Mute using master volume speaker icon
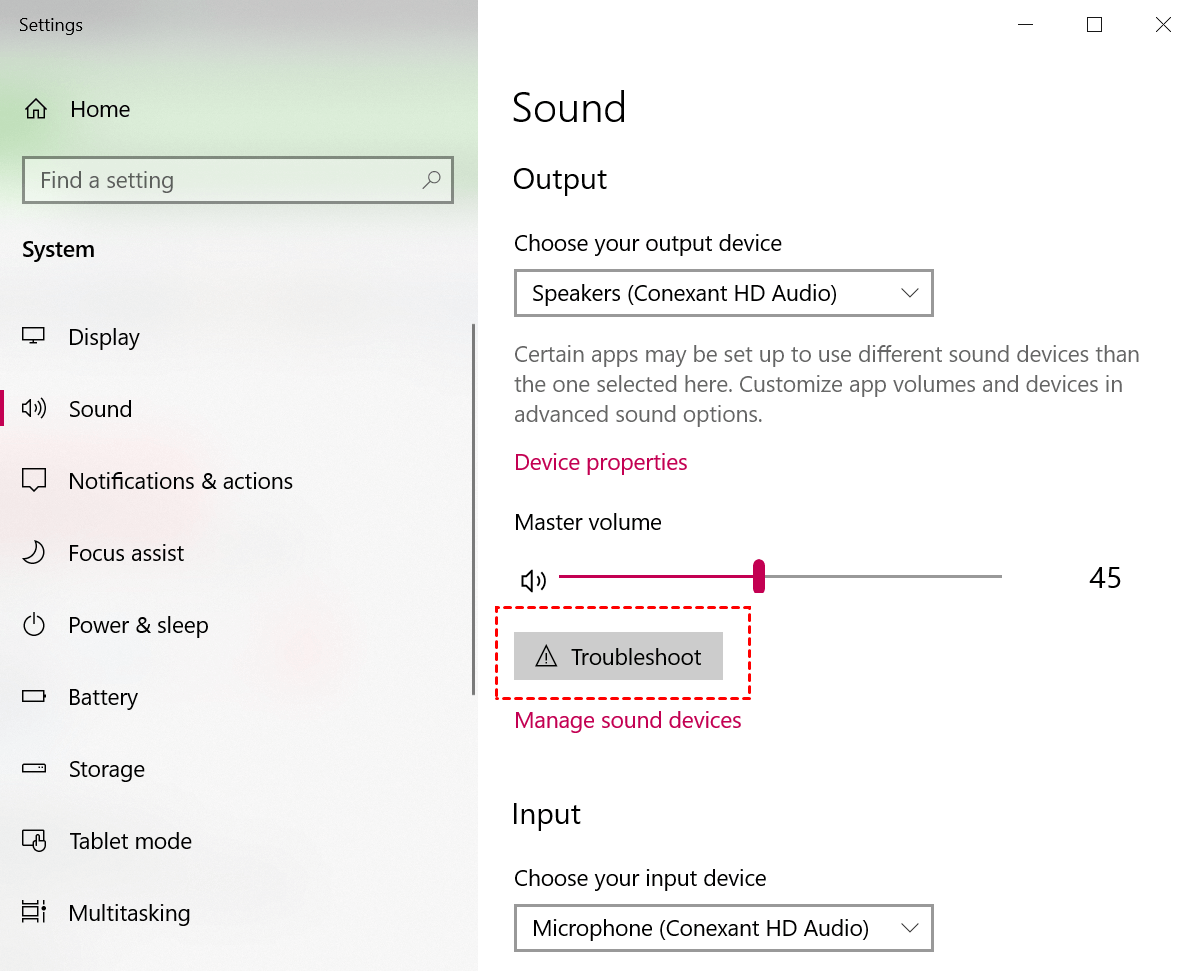 tap(534, 580)
